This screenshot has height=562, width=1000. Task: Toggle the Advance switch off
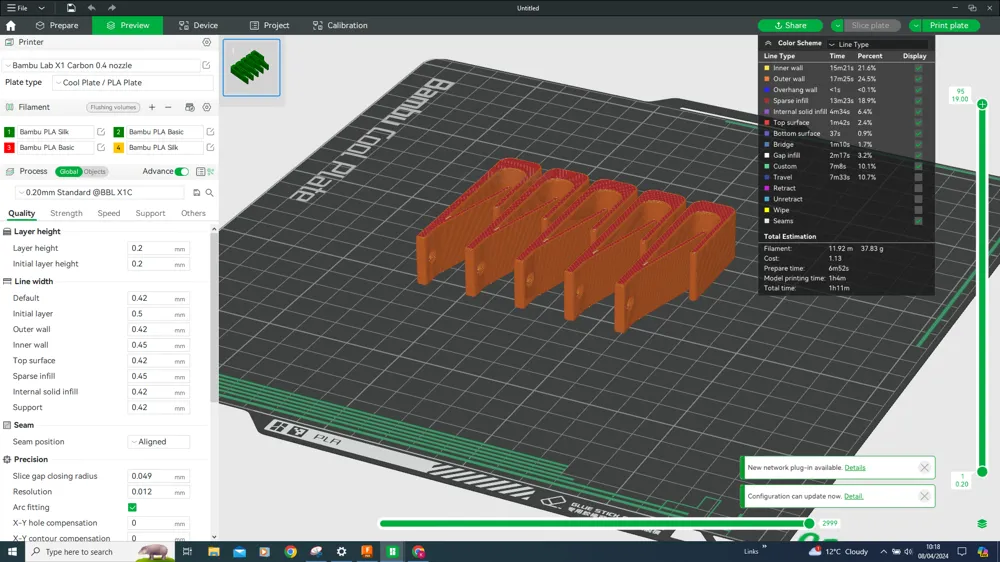pyautogui.click(x=181, y=172)
